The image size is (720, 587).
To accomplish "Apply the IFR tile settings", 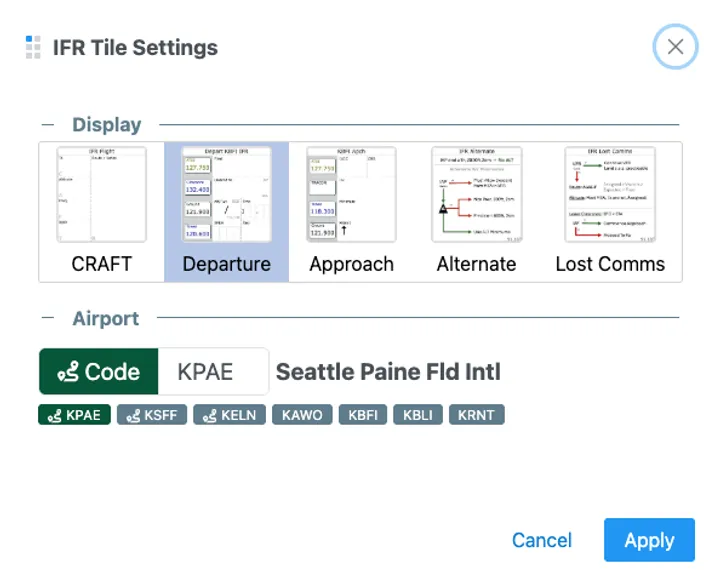I will [x=649, y=540].
